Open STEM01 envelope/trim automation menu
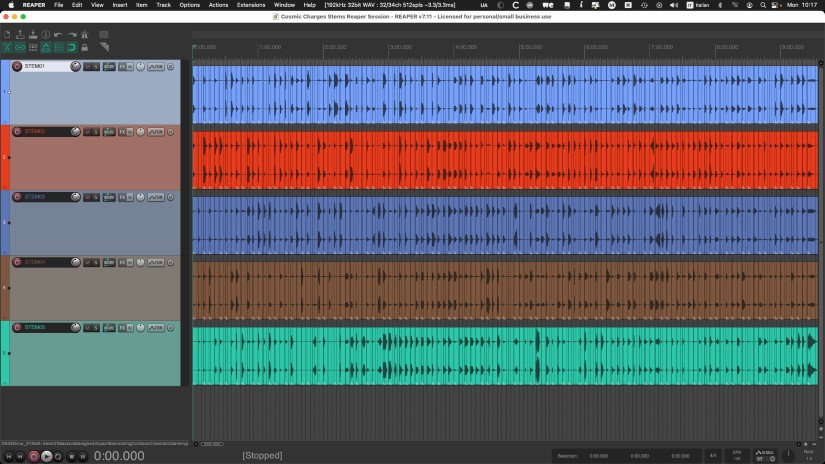 pyautogui.click(x=157, y=67)
